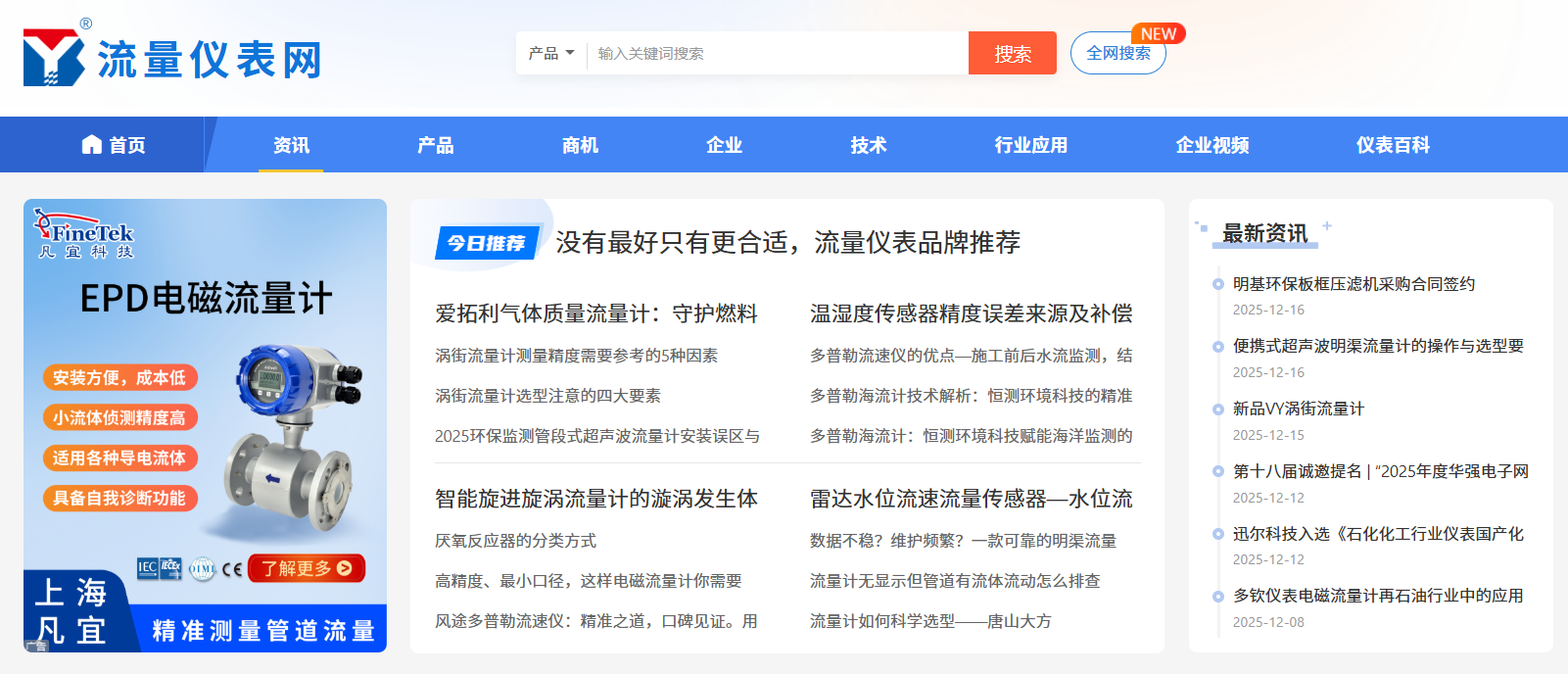
Task: Open the 产品 search category dropdown
Action: (550, 53)
